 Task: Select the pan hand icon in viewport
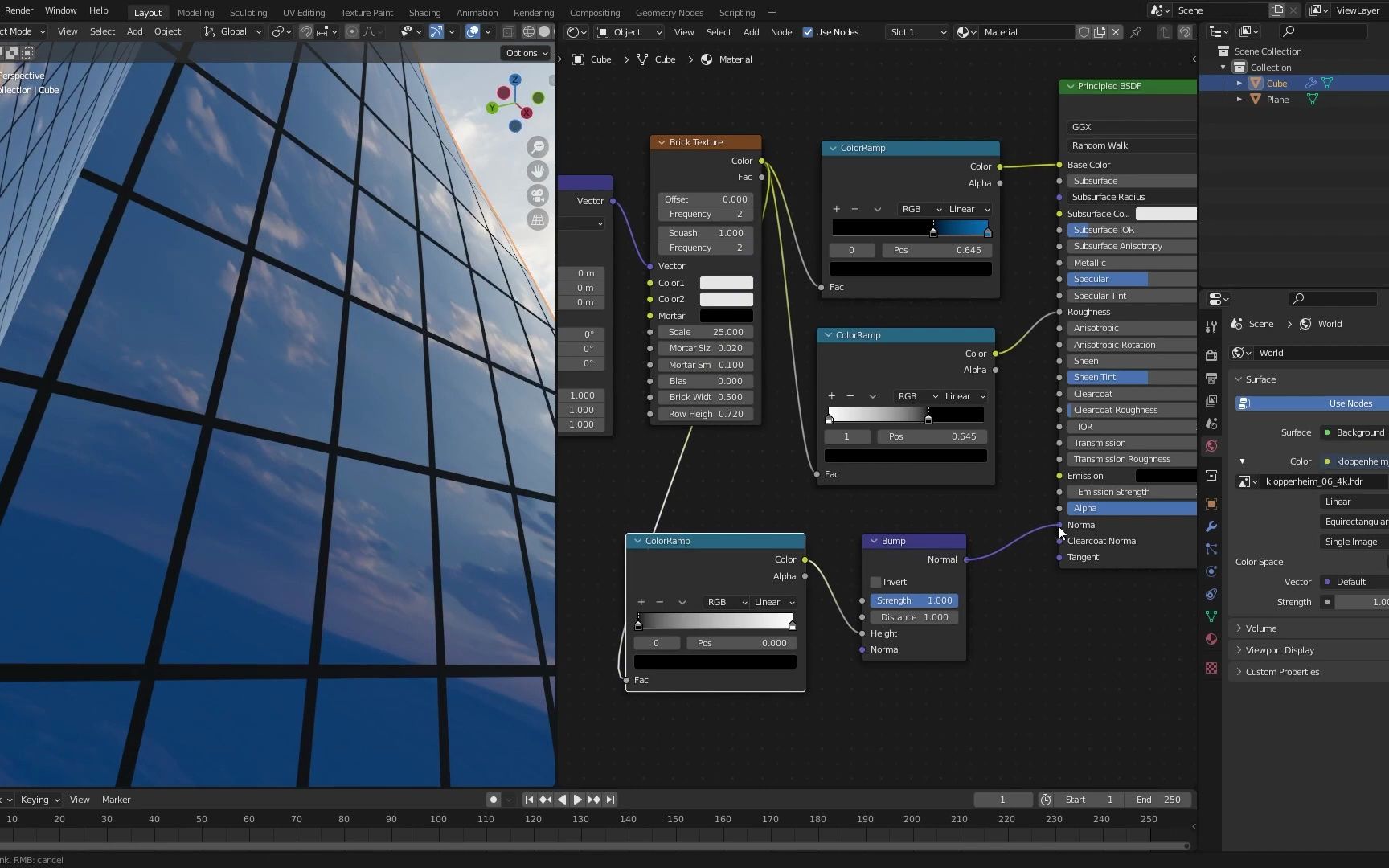coord(538,171)
